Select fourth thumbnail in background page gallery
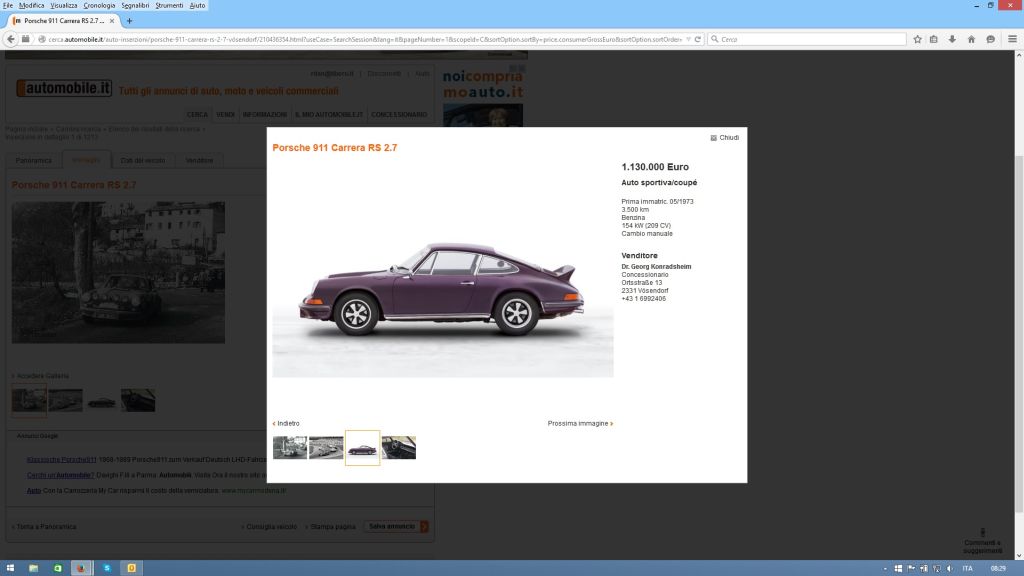 click(138, 400)
